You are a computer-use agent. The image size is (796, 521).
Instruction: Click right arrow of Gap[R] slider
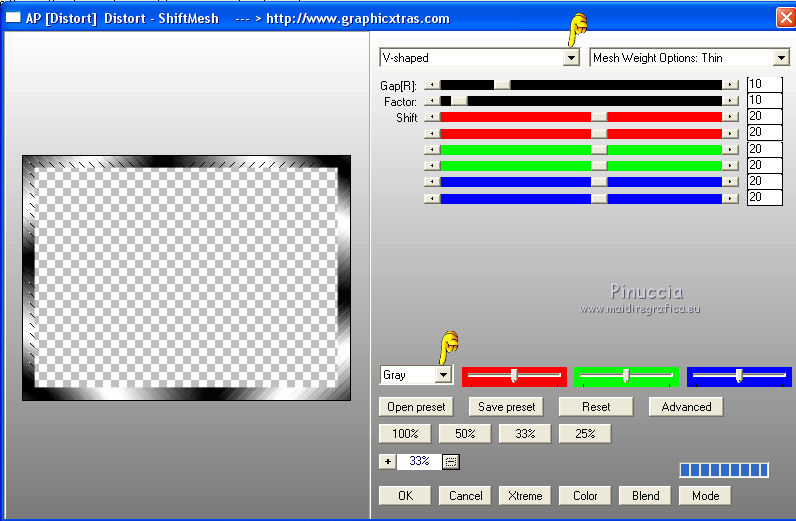coord(730,85)
